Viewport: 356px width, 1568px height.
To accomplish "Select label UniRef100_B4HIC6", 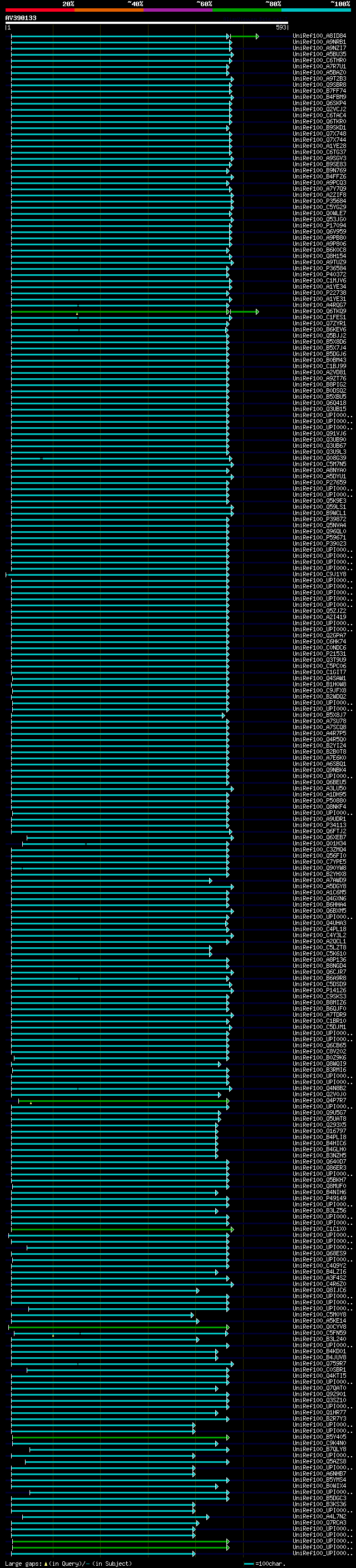I will pos(319,1143).
